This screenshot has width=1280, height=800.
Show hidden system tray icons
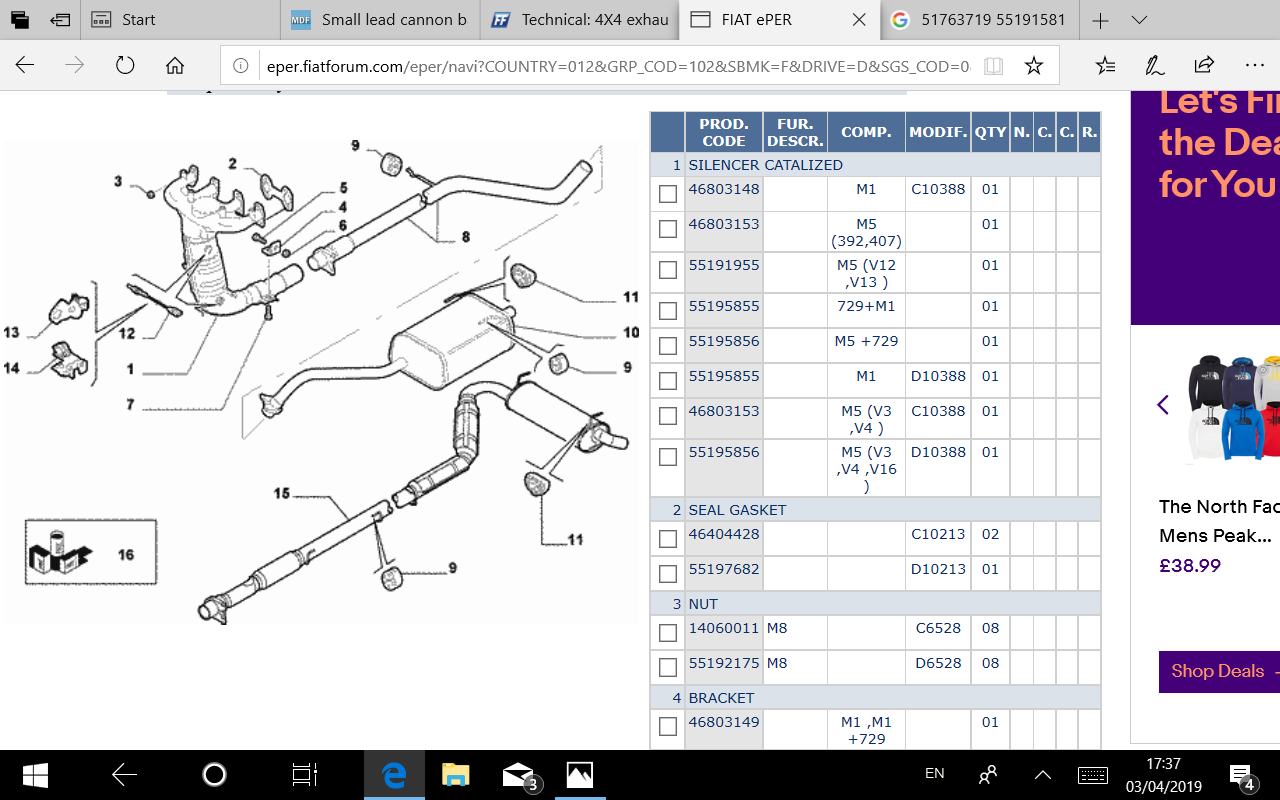tap(1043, 774)
